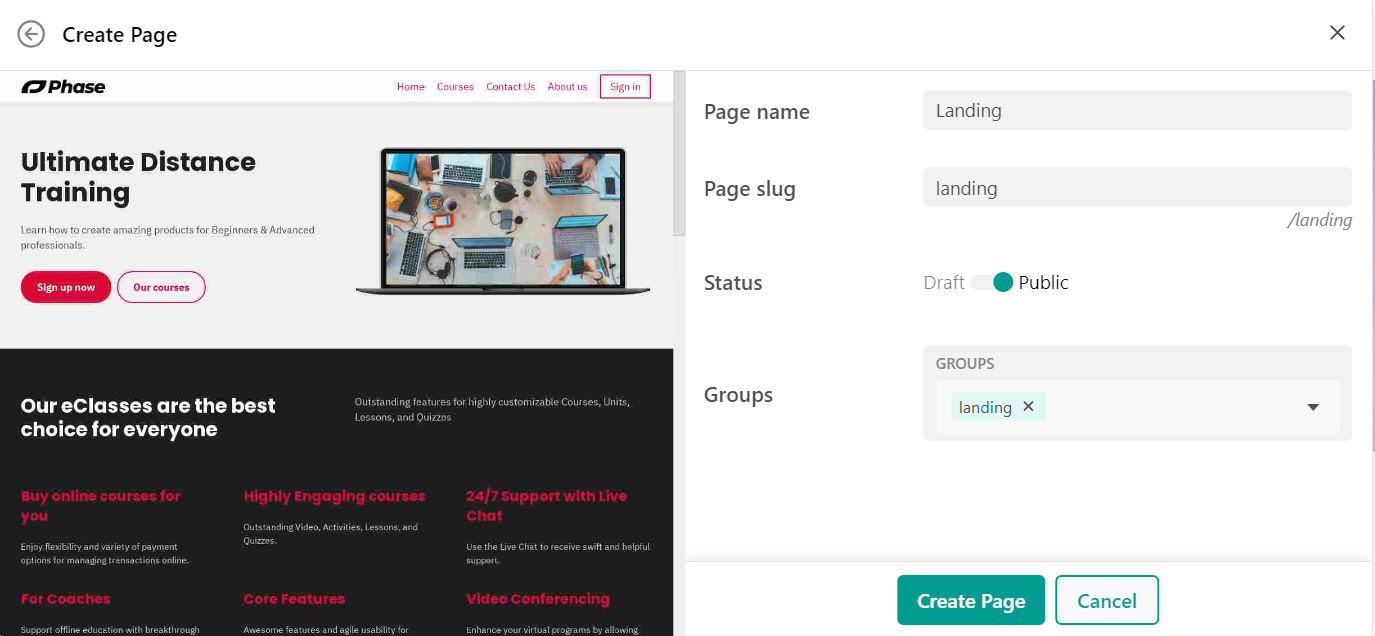Click the Sign up now button

point(66,287)
